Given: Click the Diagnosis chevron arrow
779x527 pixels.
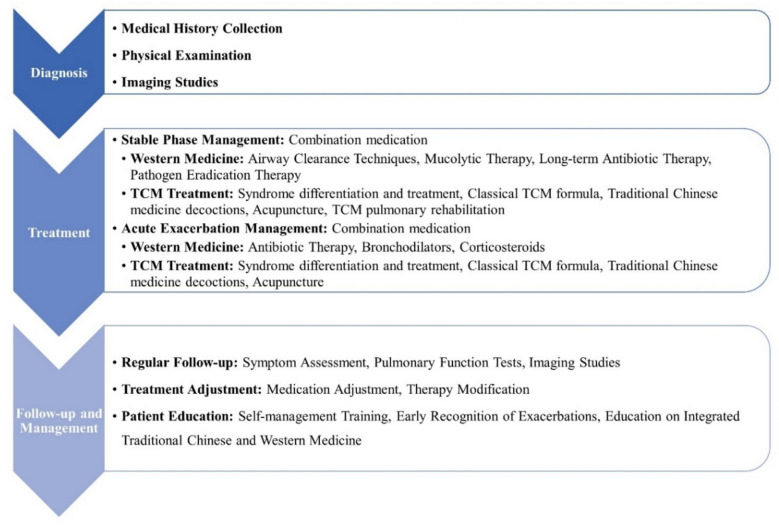Looking at the screenshot, I should [59, 73].
